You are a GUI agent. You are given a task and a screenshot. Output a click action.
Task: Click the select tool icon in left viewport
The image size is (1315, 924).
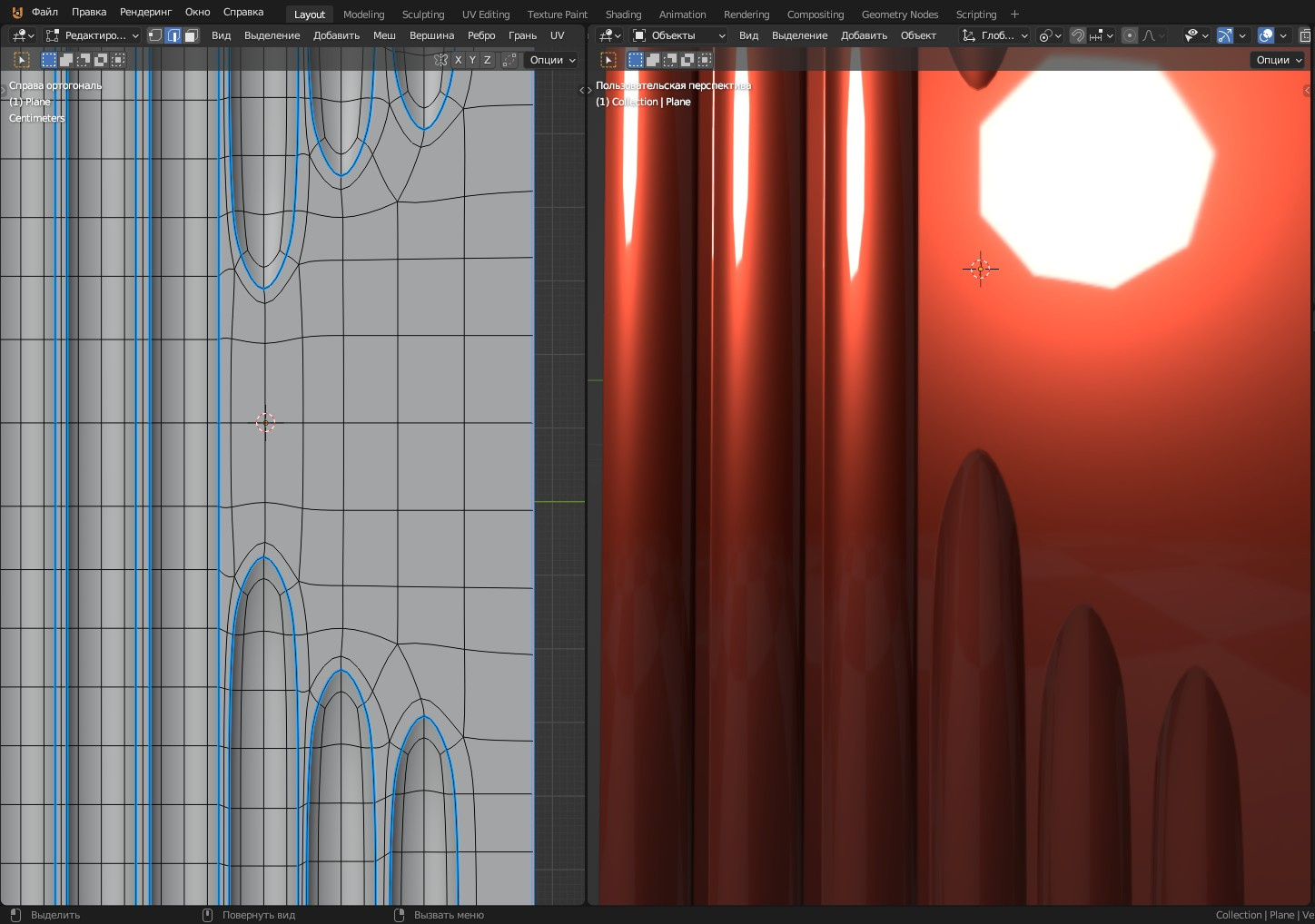click(x=22, y=60)
